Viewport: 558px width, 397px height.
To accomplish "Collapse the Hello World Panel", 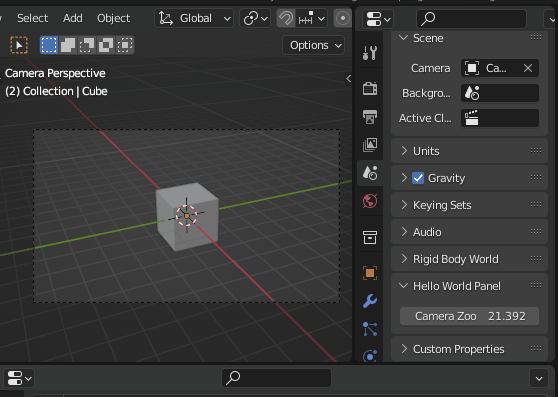I will point(404,286).
